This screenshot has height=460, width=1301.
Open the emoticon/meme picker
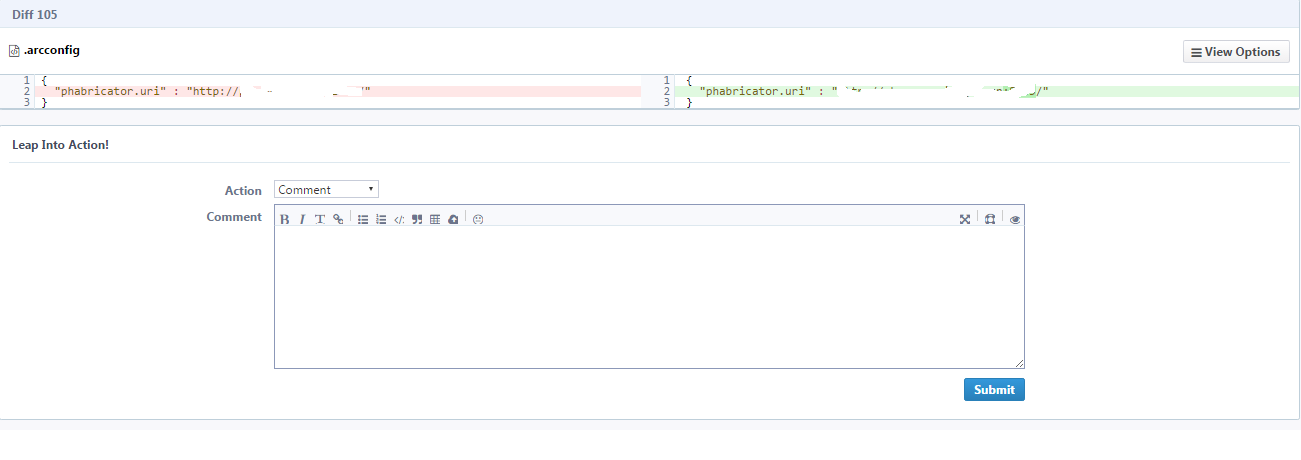click(x=478, y=219)
